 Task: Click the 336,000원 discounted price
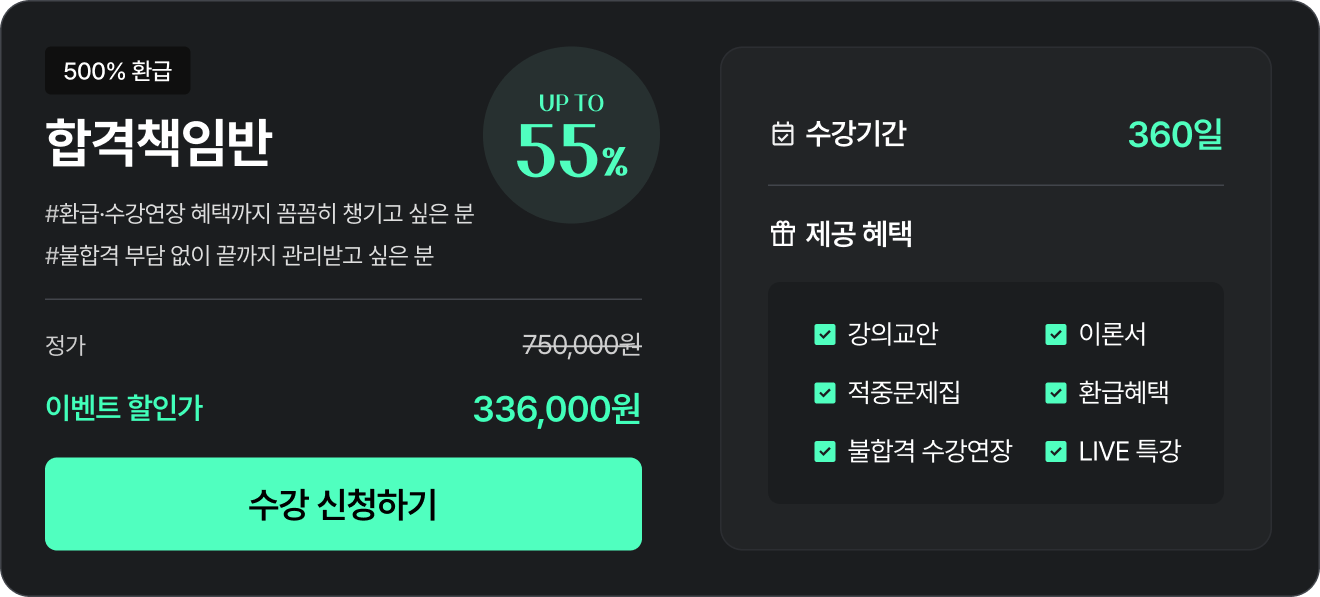point(556,409)
